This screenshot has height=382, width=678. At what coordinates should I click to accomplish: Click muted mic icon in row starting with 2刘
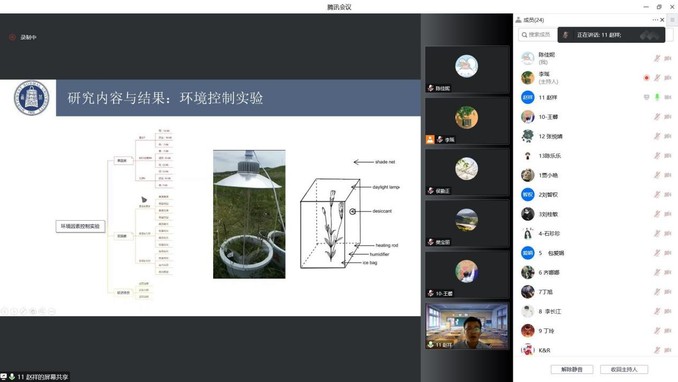click(x=657, y=195)
